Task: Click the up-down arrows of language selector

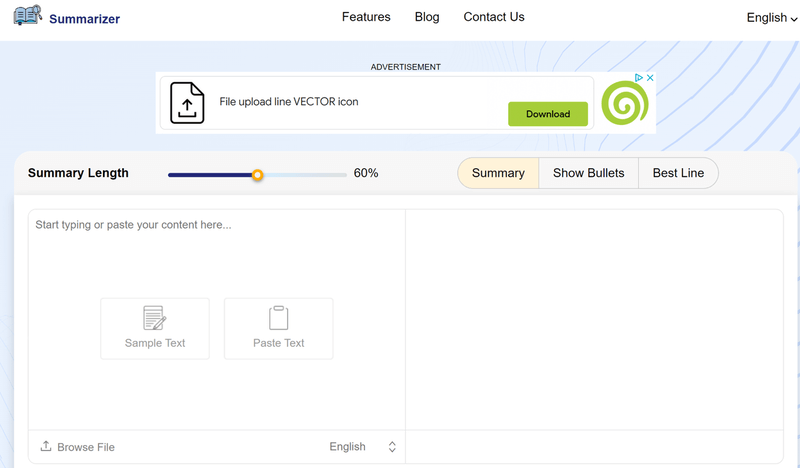Action: 392,447
